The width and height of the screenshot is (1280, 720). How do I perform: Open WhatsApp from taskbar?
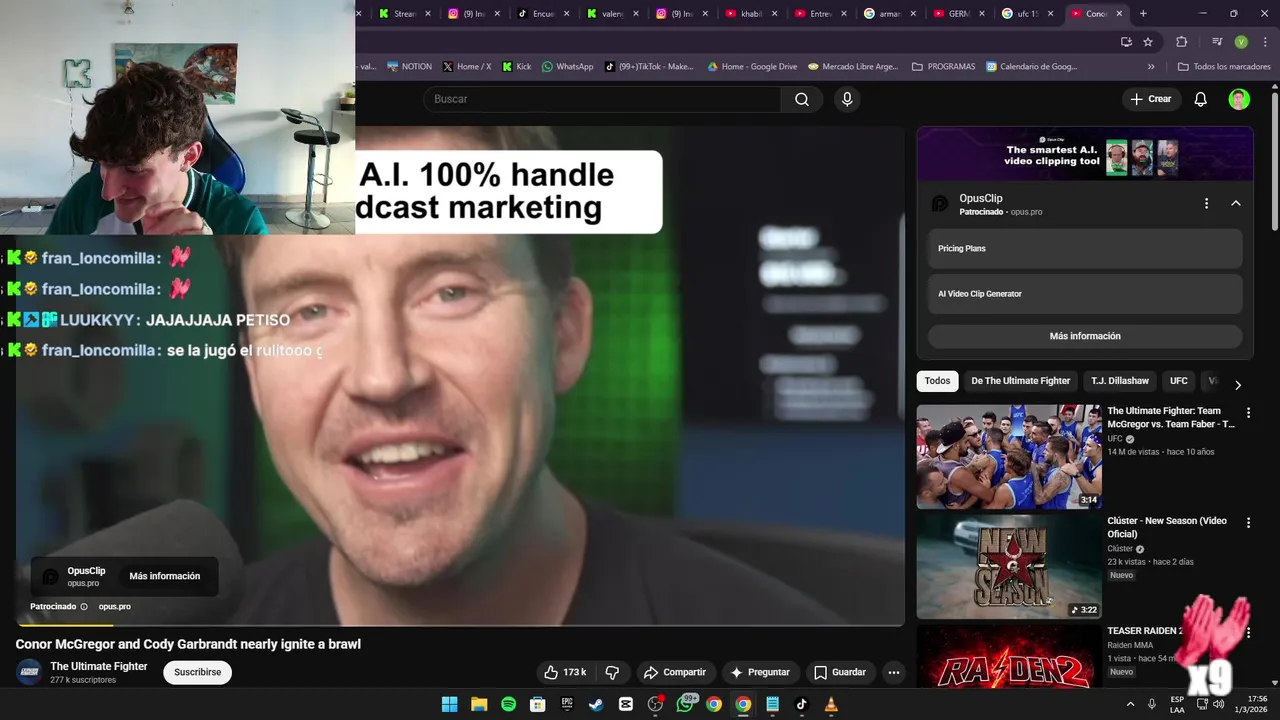[x=685, y=704]
